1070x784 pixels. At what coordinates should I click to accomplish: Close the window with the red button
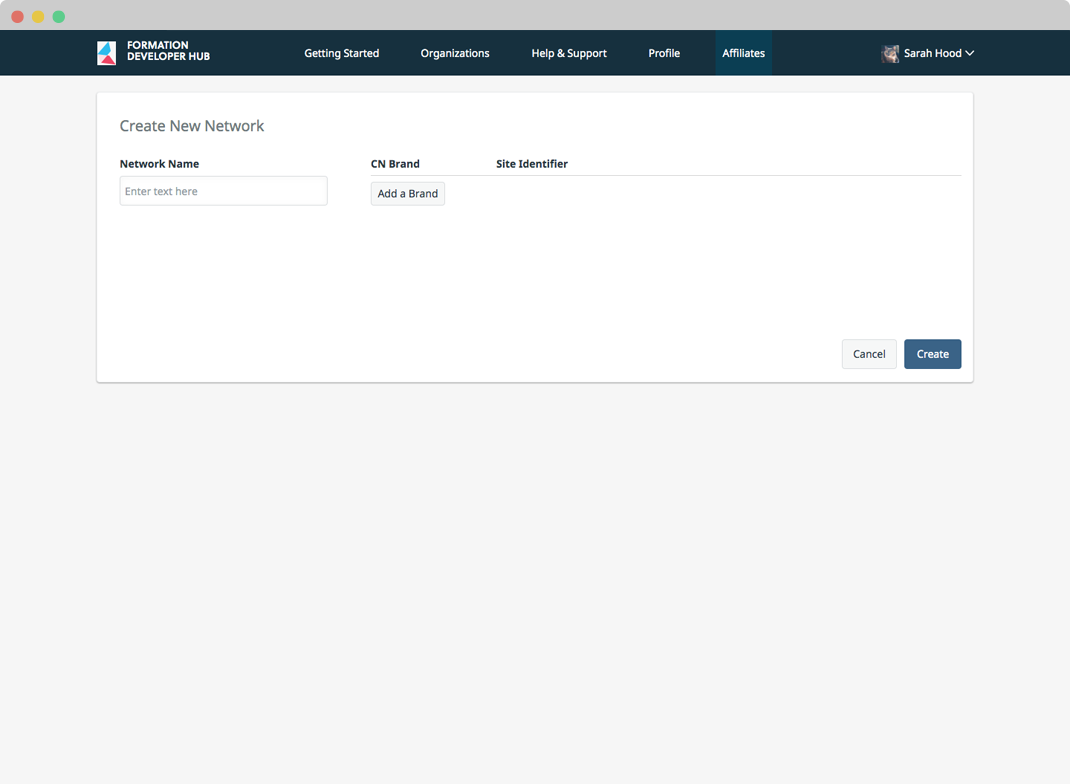[18, 16]
